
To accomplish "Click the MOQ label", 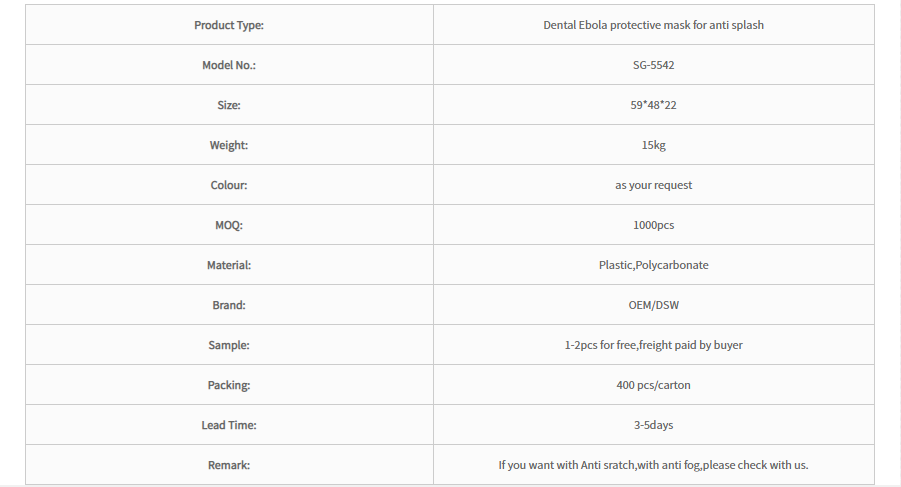I will 229,225.
